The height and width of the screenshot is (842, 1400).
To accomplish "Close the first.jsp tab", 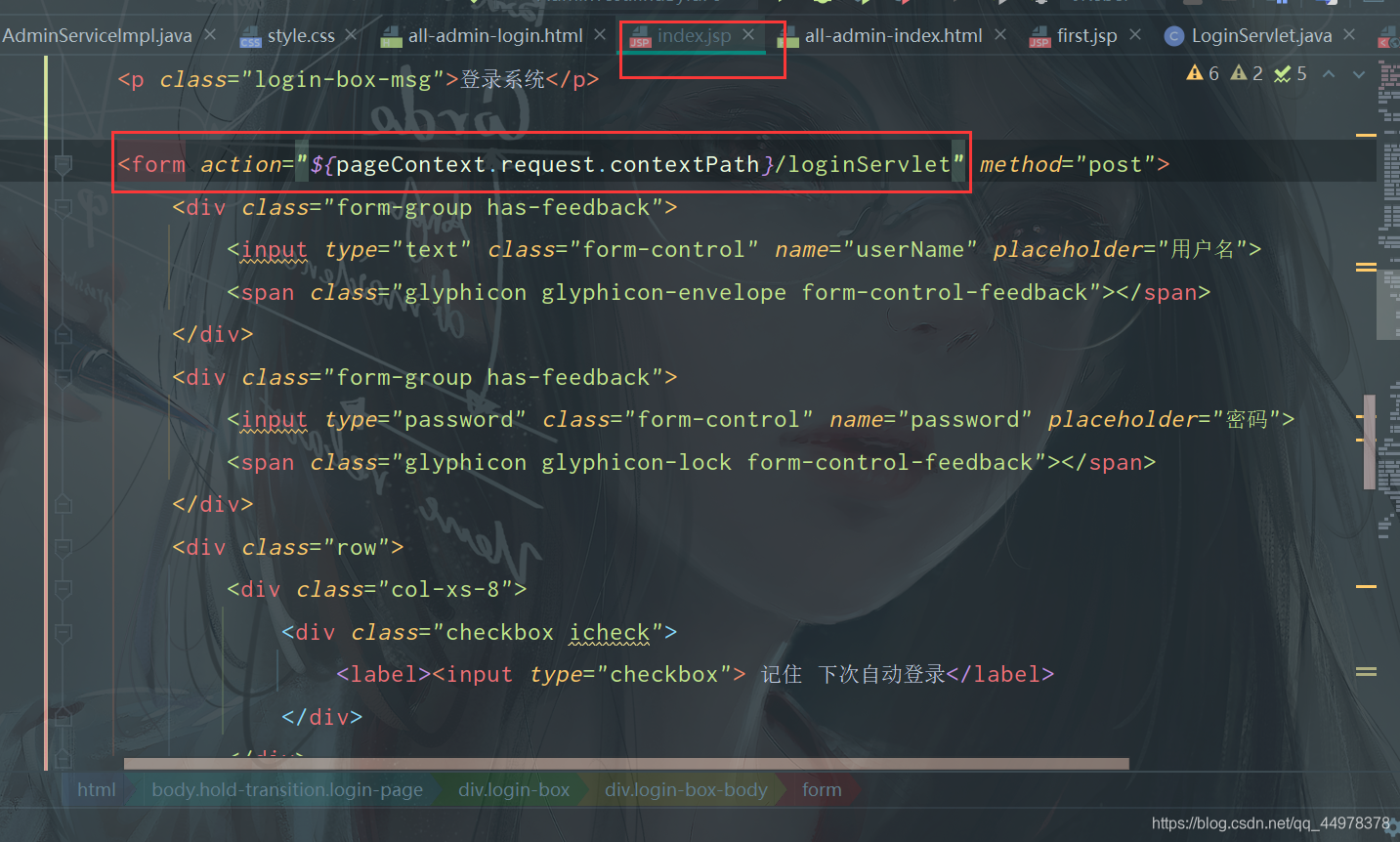I will (1135, 35).
